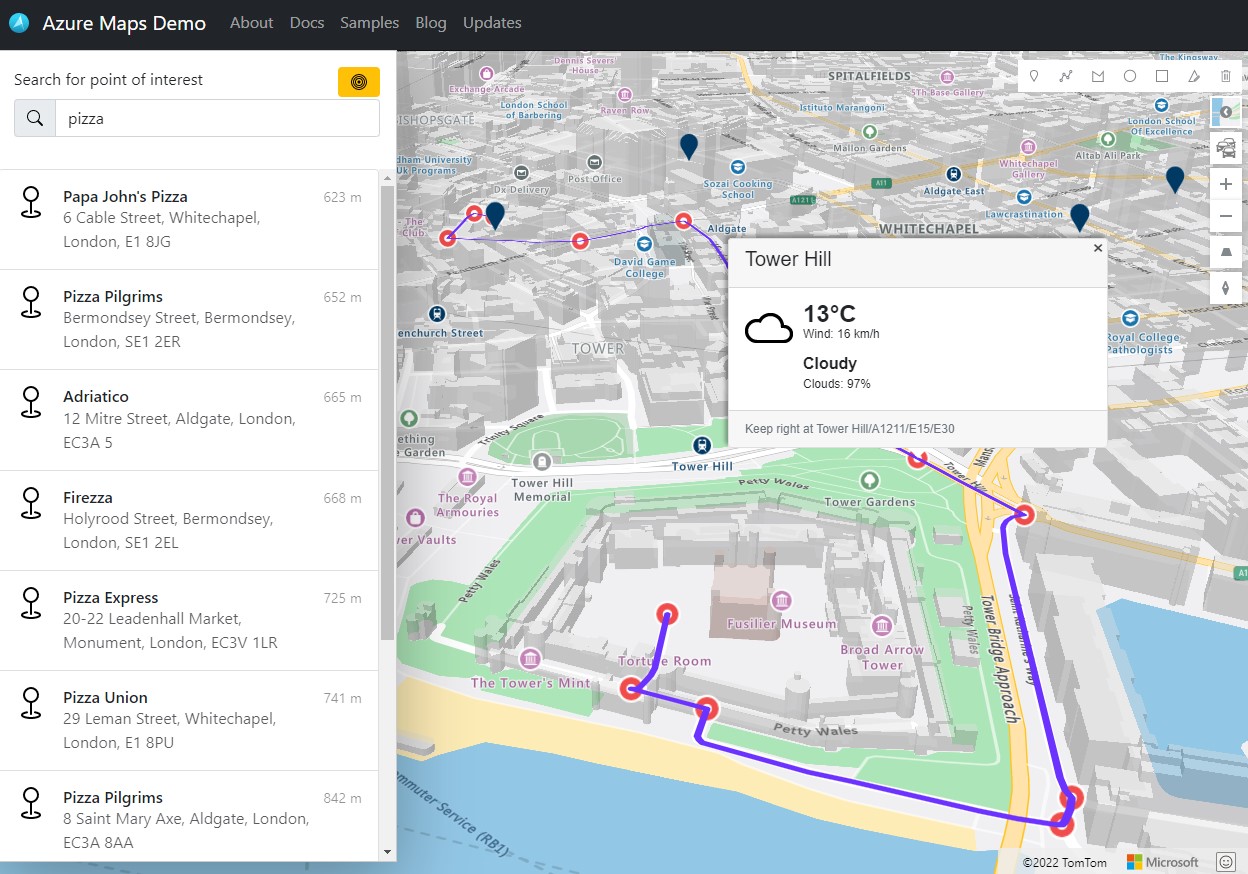Expand the map style picker
This screenshot has height=874, width=1248.
[1226, 112]
